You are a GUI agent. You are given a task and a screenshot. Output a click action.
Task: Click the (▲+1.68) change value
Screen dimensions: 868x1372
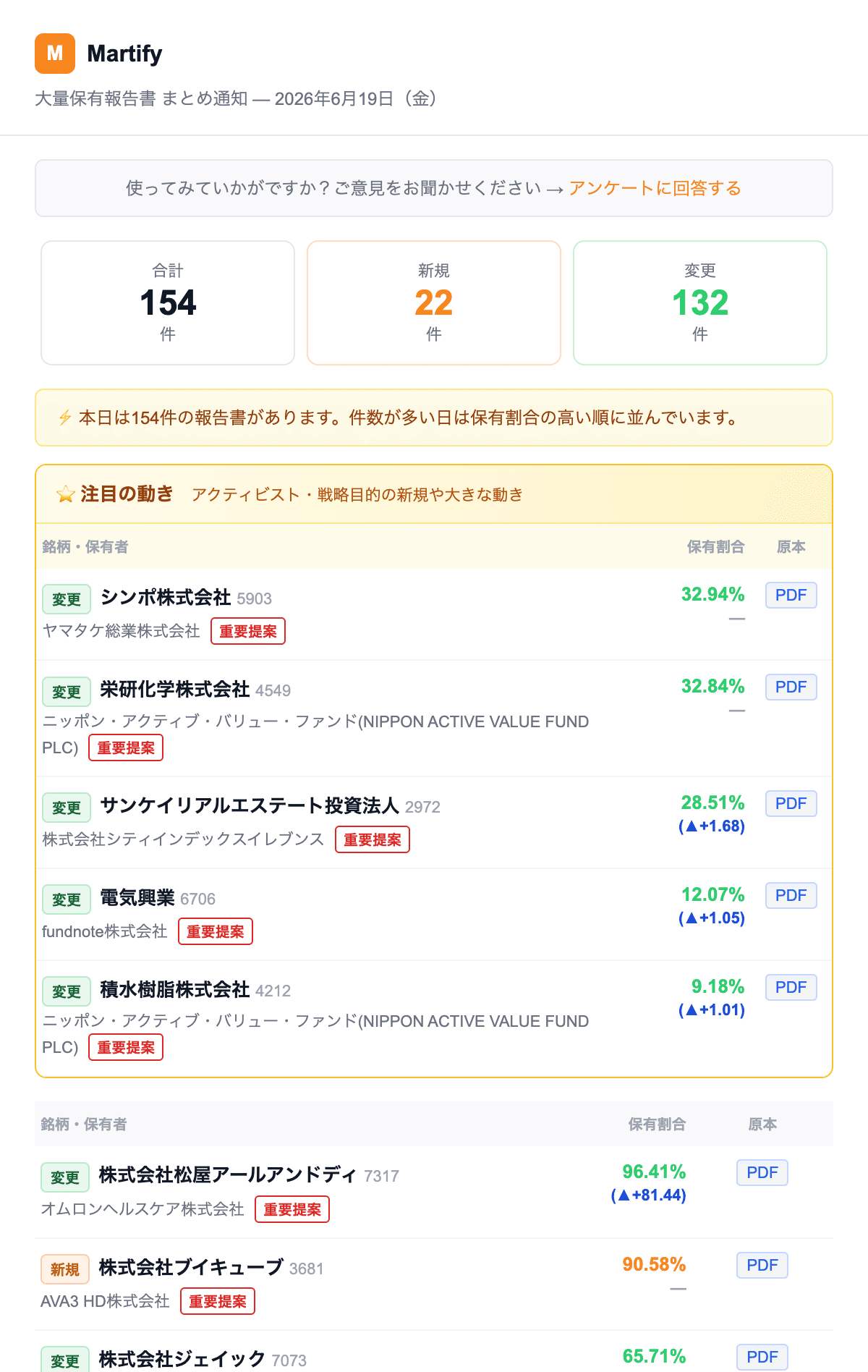click(x=712, y=826)
